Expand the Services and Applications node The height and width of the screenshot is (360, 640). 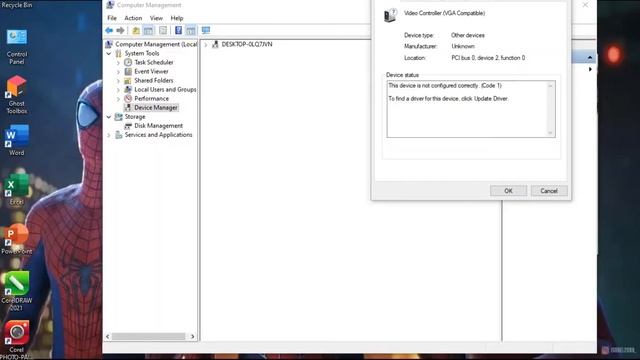tap(109, 135)
